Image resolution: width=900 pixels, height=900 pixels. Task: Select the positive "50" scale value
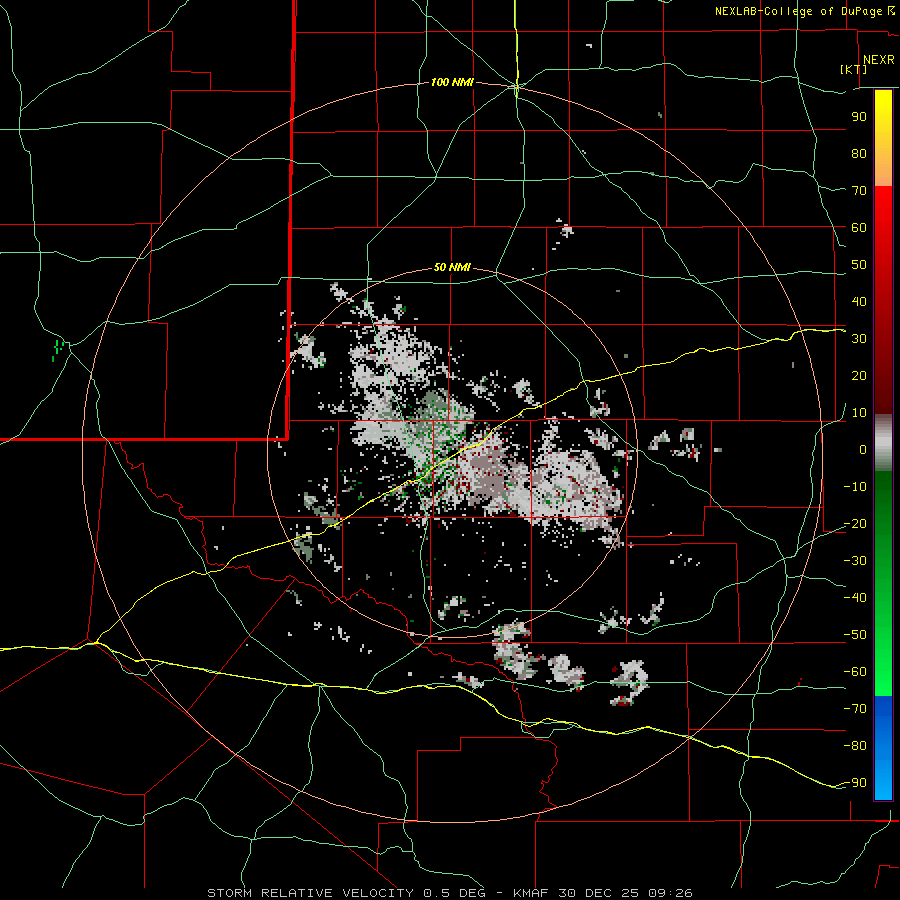coord(859,265)
